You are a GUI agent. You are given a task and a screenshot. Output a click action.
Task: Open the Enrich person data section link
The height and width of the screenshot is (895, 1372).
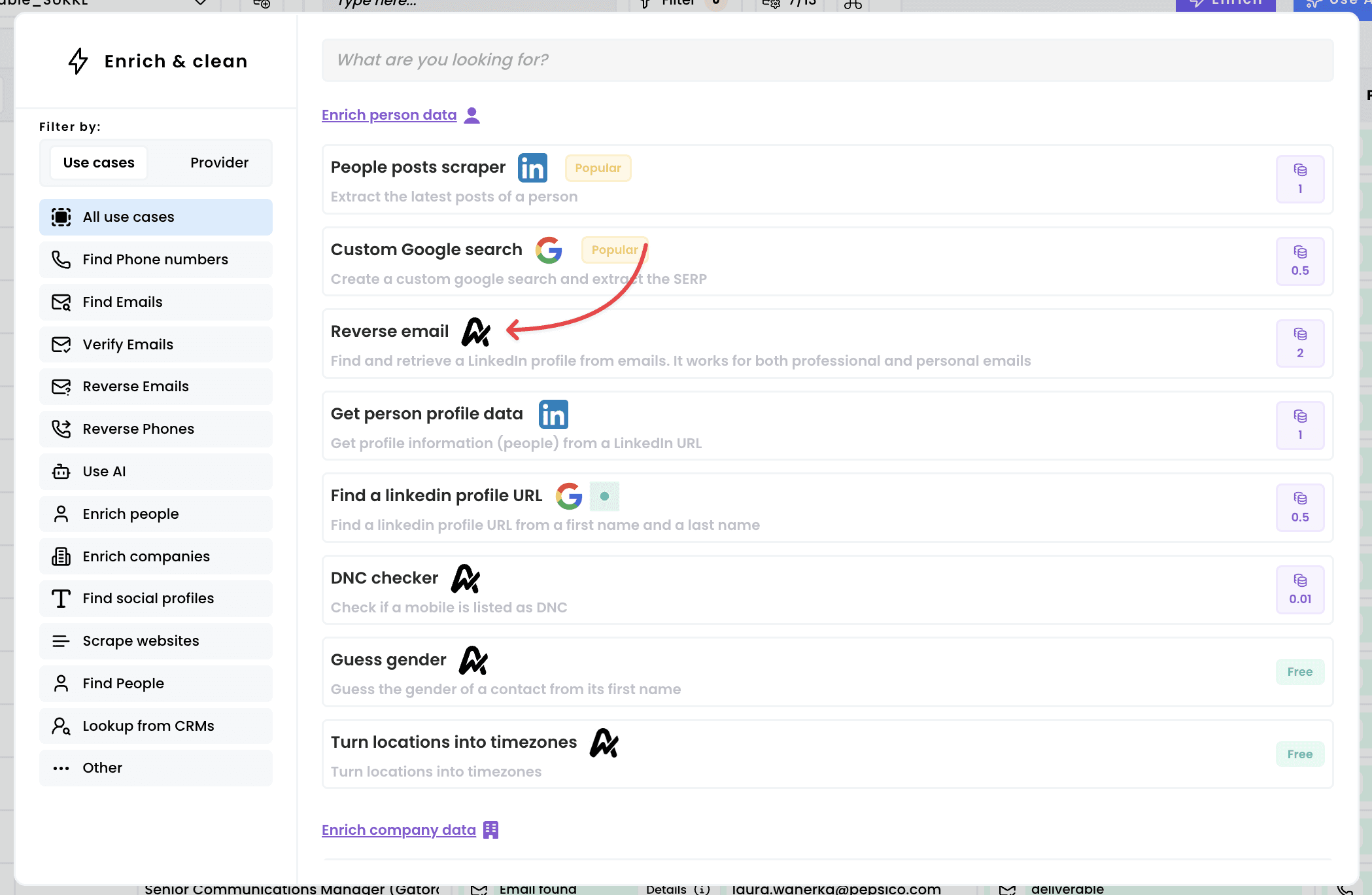(389, 115)
